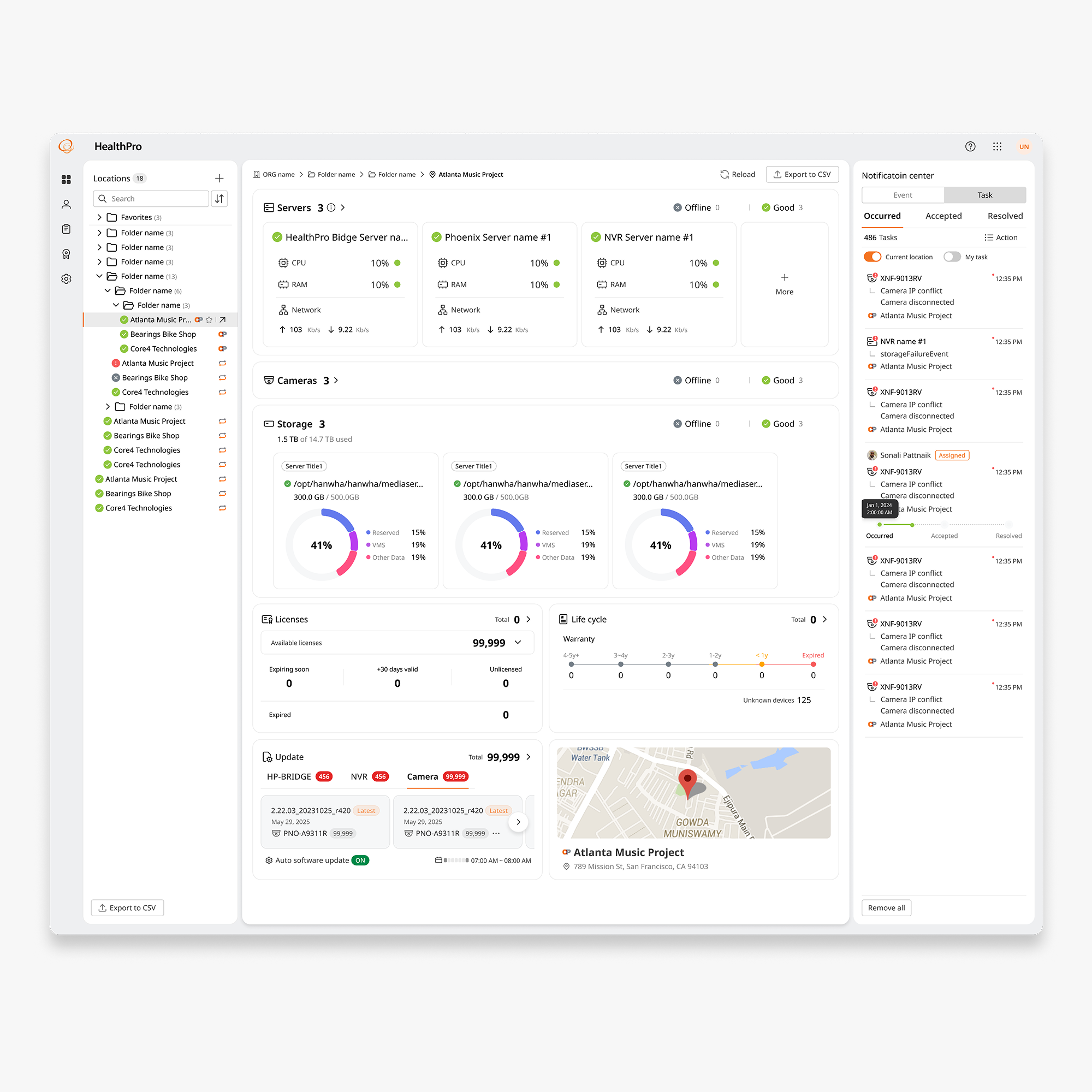
Task: Click the Reload button
Action: pos(738,174)
